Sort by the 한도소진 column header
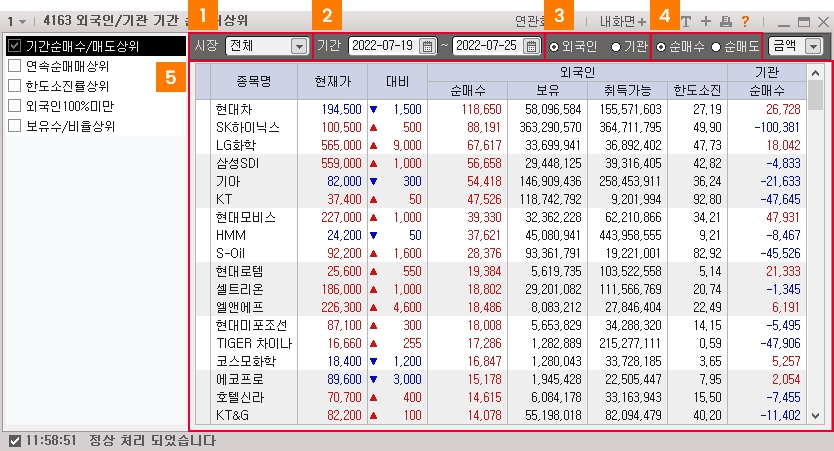The height and width of the screenshot is (451, 834). (x=697, y=90)
